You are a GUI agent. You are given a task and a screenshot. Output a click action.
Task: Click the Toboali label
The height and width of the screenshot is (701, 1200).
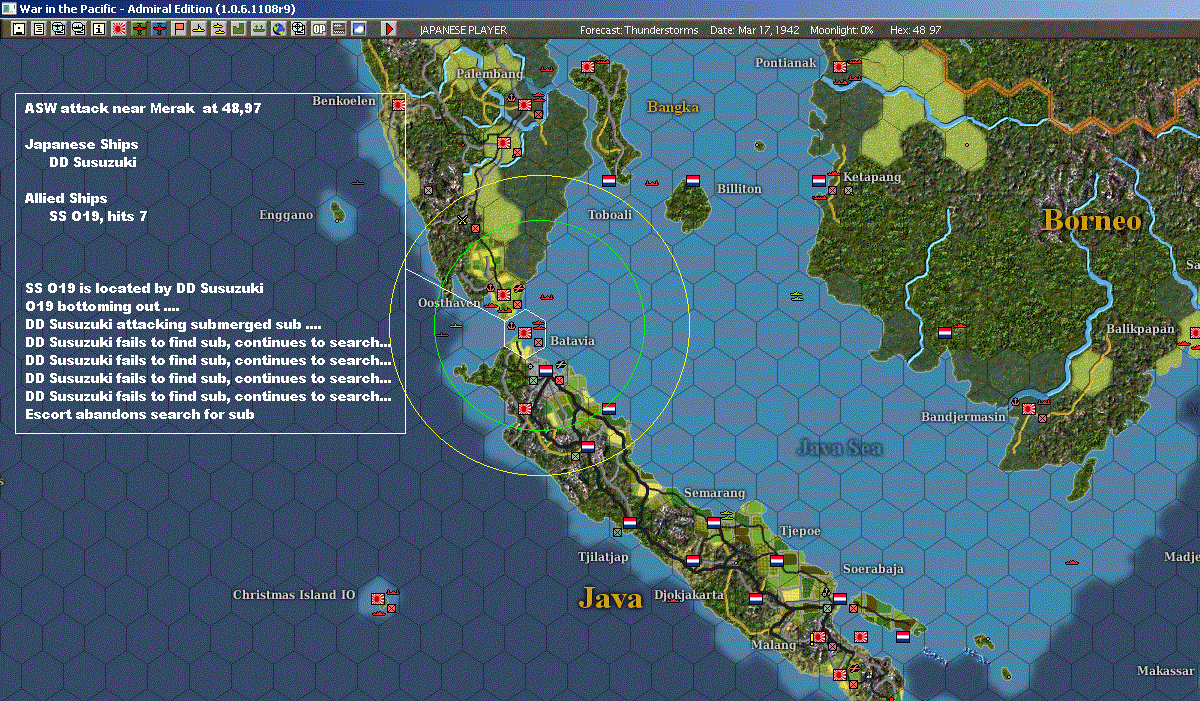click(610, 215)
